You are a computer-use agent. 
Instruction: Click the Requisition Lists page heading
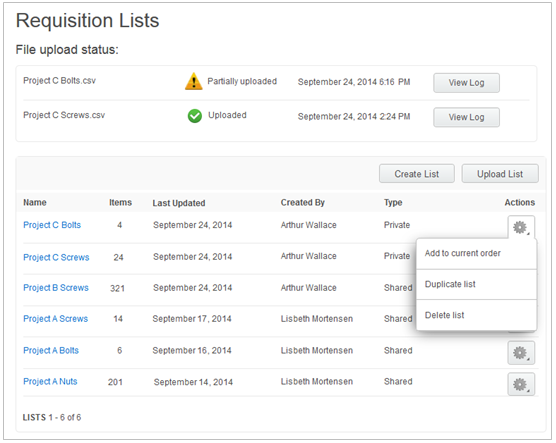coord(88,21)
